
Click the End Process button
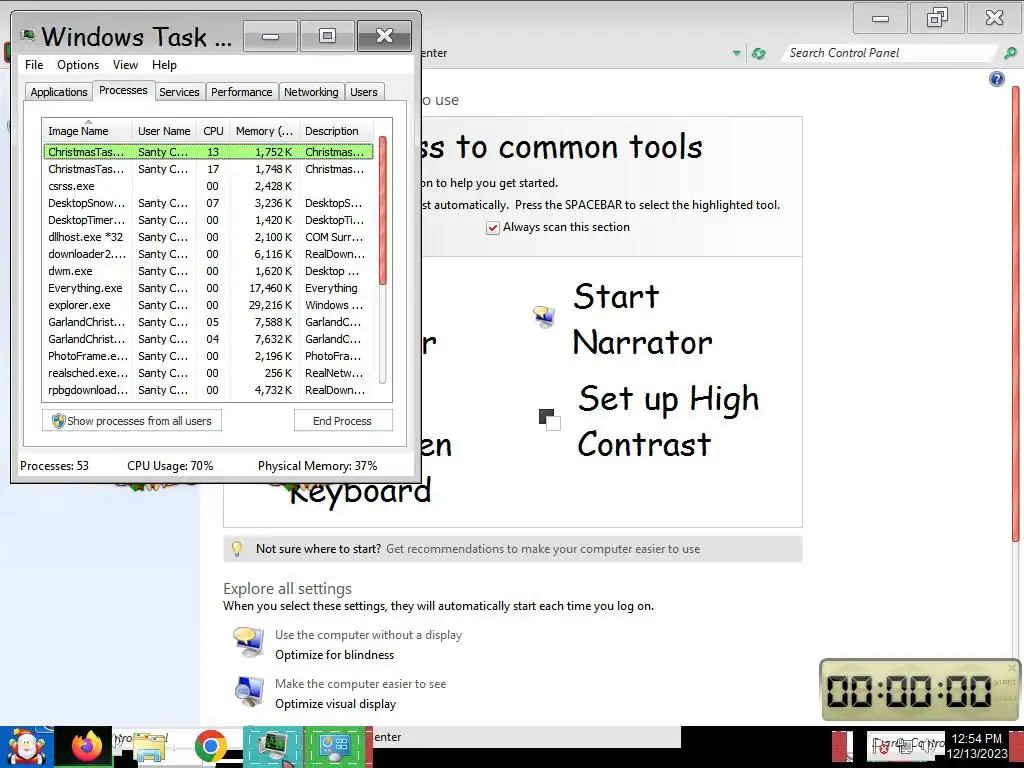coord(343,421)
